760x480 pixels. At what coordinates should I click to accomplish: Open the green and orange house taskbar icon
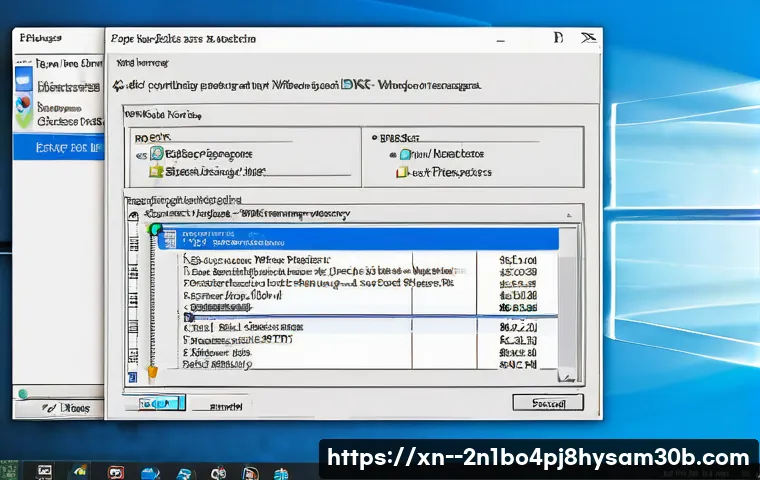[80, 471]
